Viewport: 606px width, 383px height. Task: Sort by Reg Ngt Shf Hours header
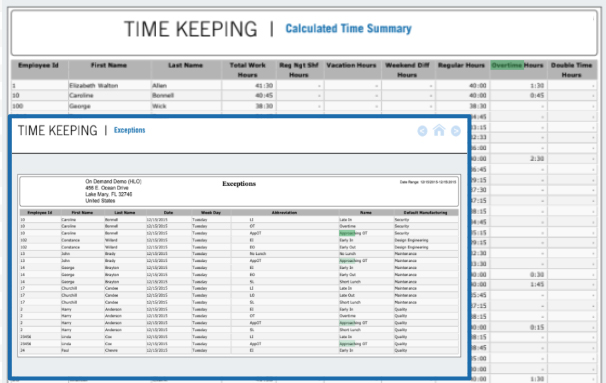coord(299,70)
